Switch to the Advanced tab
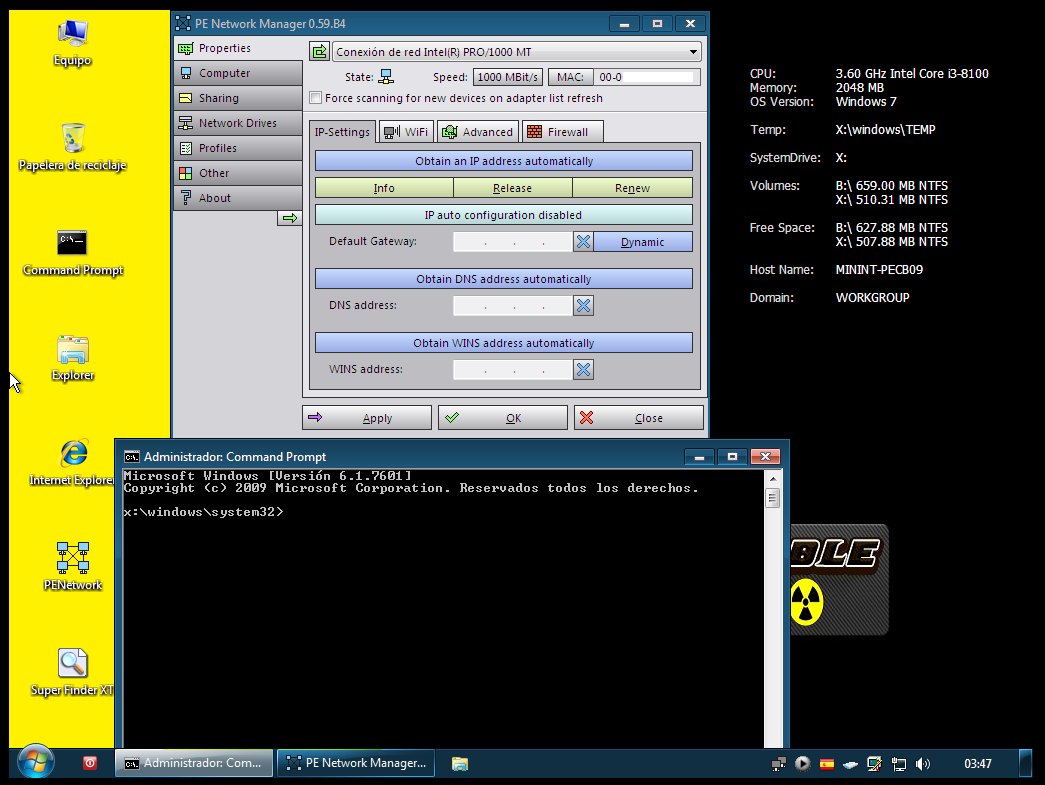Viewport: 1045px width, 785px height. tap(478, 132)
